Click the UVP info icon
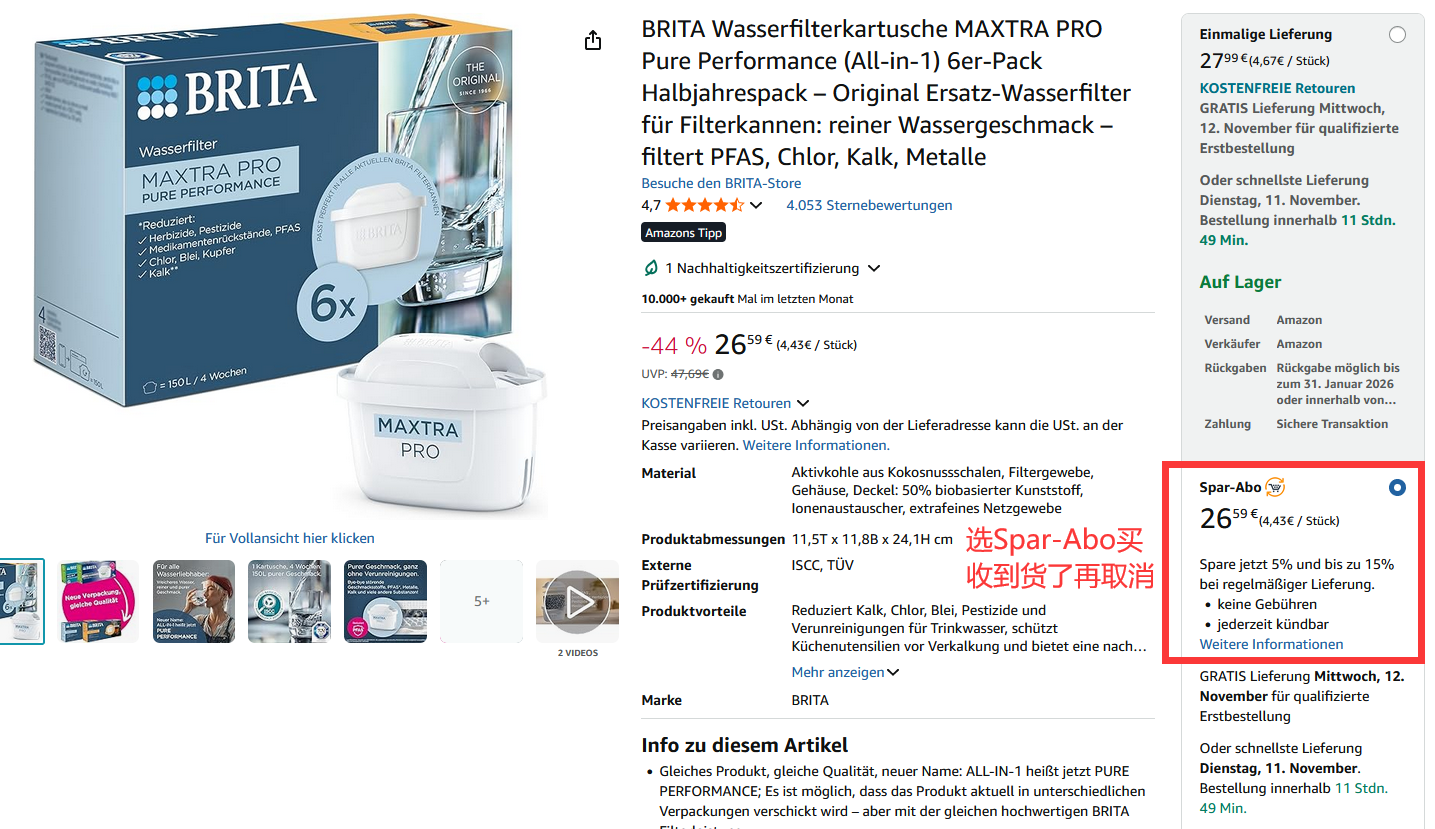The height and width of the screenshot is (829, 1435). pos(718,374)
